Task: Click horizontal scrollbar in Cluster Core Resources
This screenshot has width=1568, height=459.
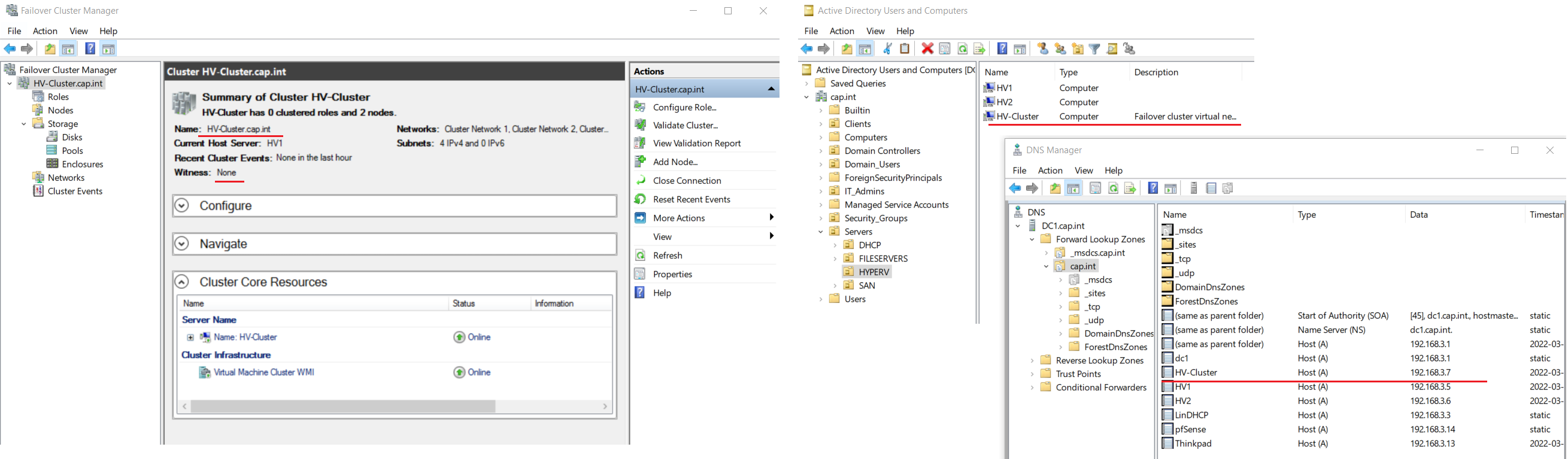Action: 342,406
